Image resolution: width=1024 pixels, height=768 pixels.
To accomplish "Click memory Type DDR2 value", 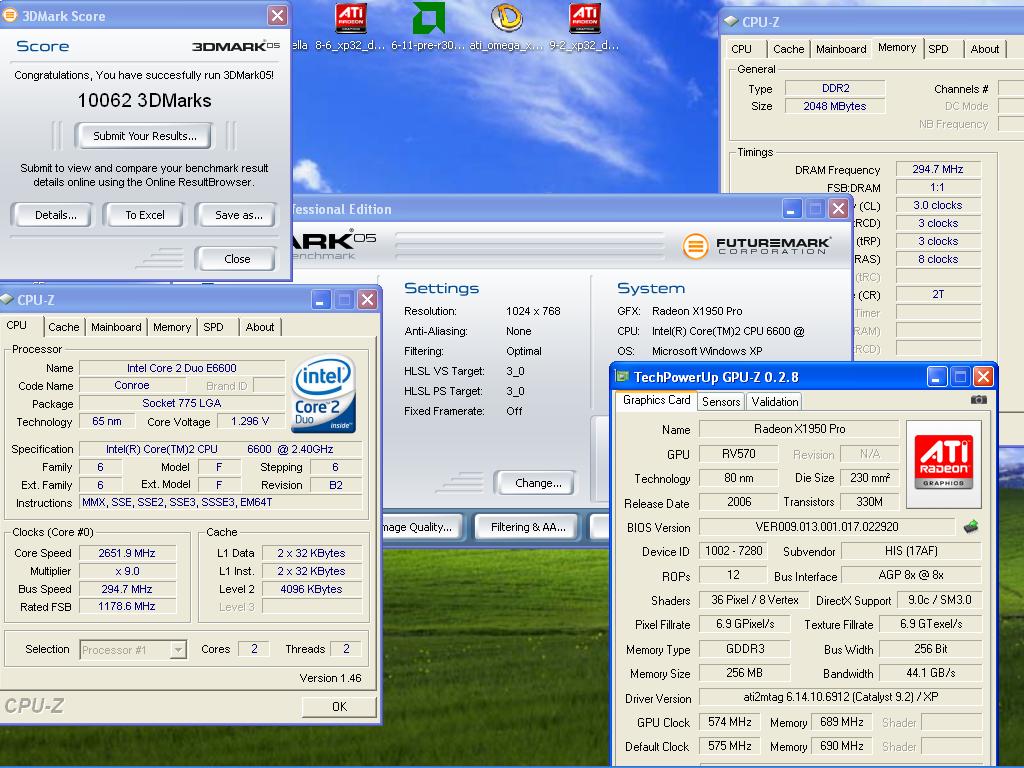I will point(835,88).
